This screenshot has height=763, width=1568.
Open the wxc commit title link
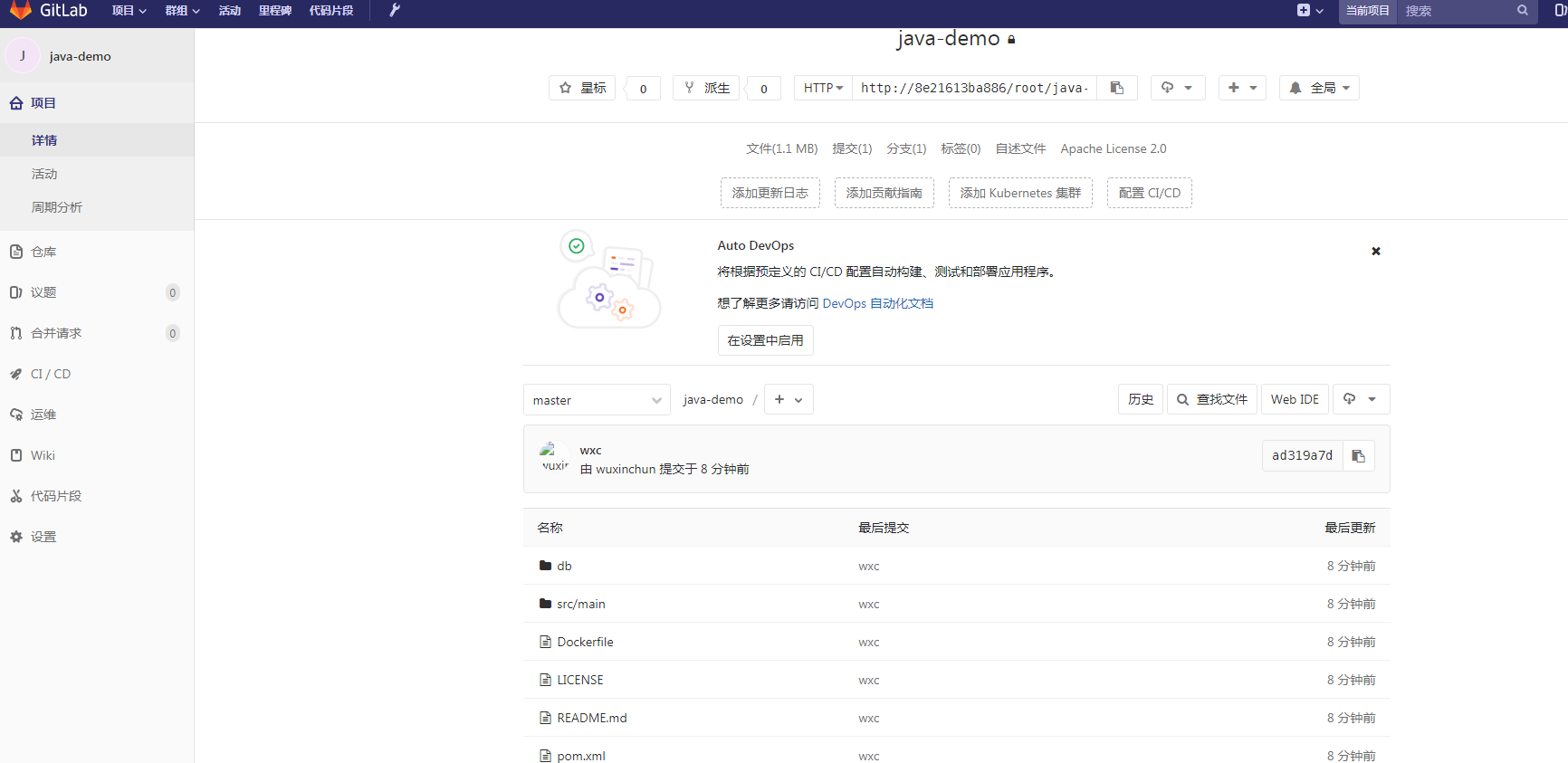(590, 450)
